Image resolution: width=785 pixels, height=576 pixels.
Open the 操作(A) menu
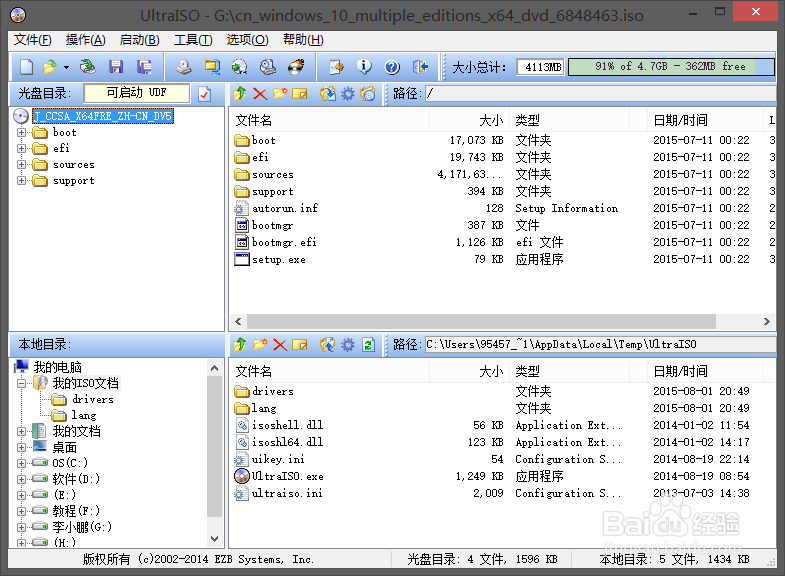click(x=86, y=40)
